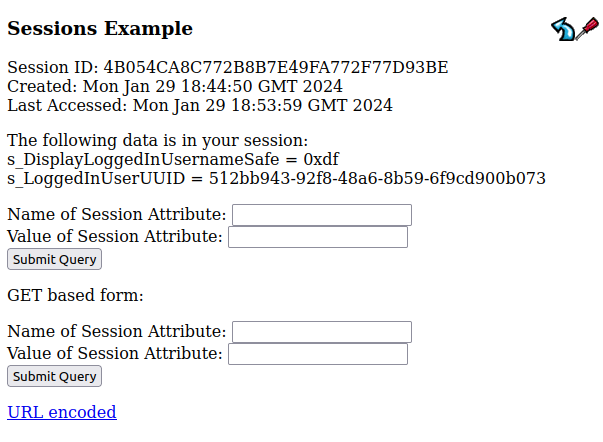Click the Session ID value text

pos(276,68)
